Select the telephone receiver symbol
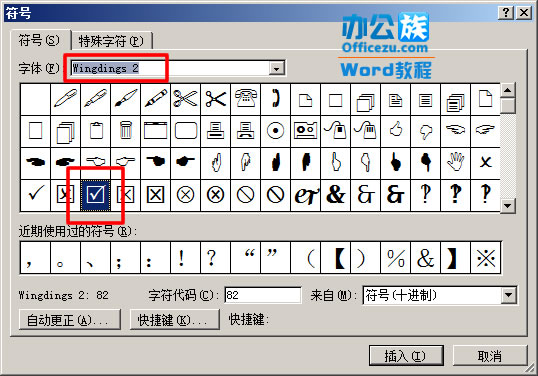 pyautogui.click(x=276, y=99)
